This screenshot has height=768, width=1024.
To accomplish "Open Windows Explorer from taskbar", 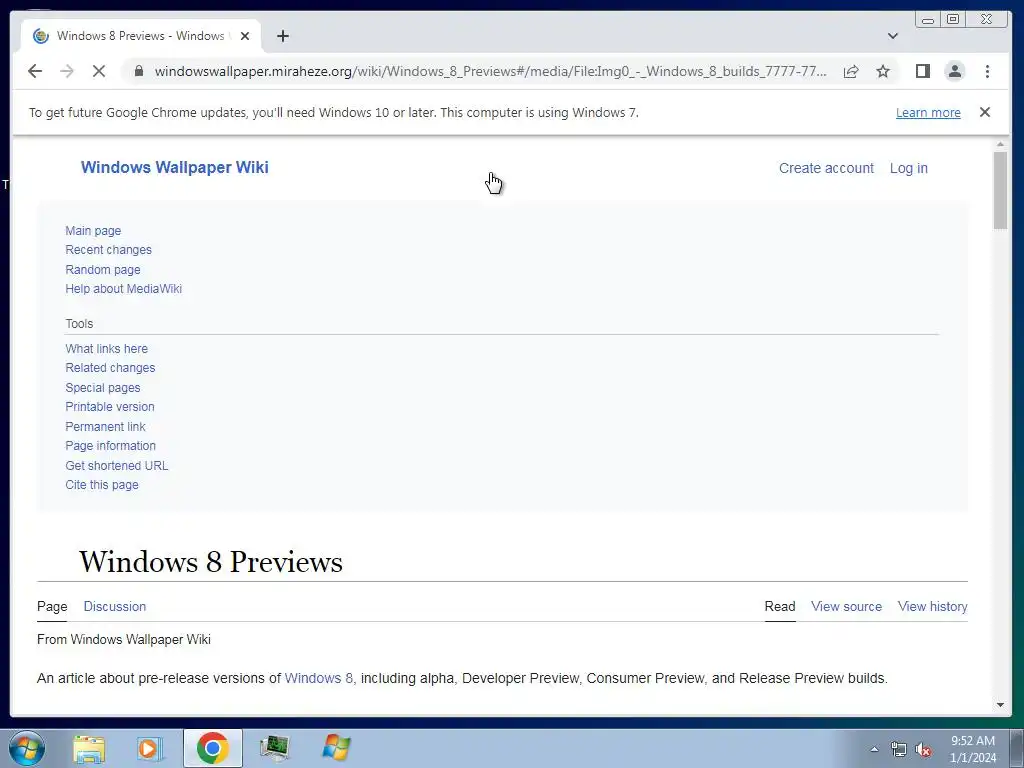I will point(89,748).
